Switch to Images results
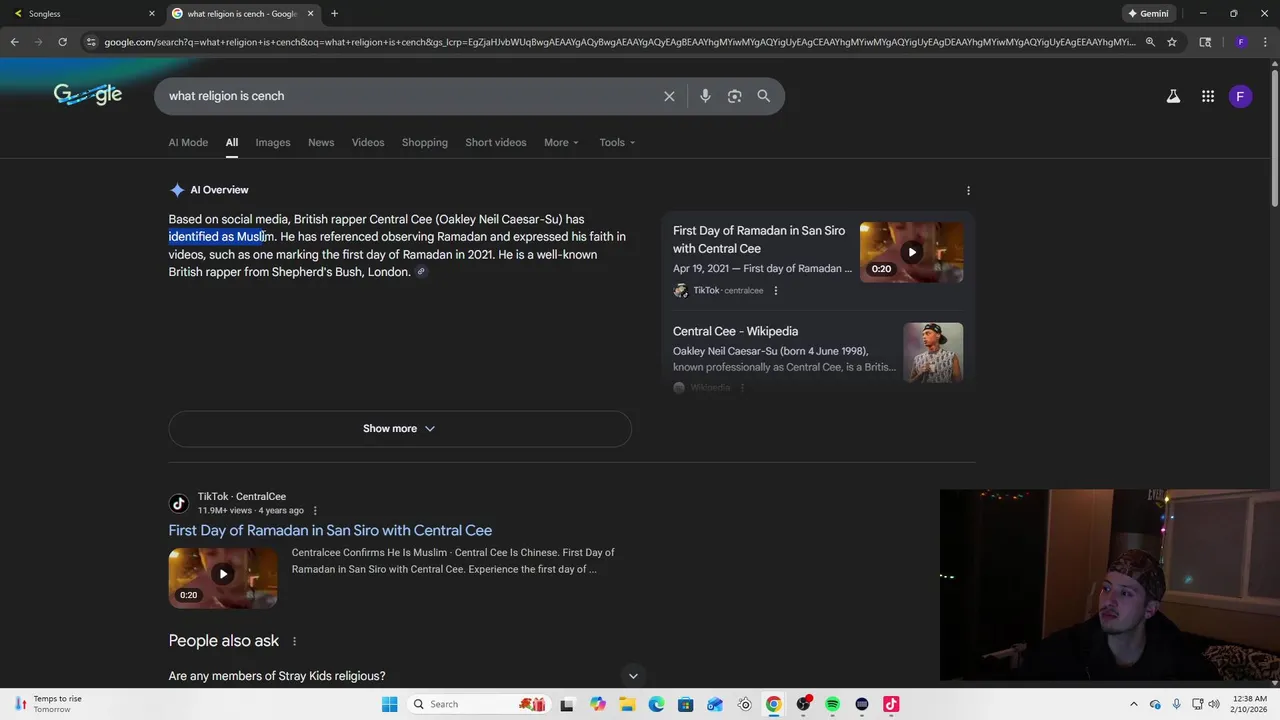1280x720 pixels. 273,142
